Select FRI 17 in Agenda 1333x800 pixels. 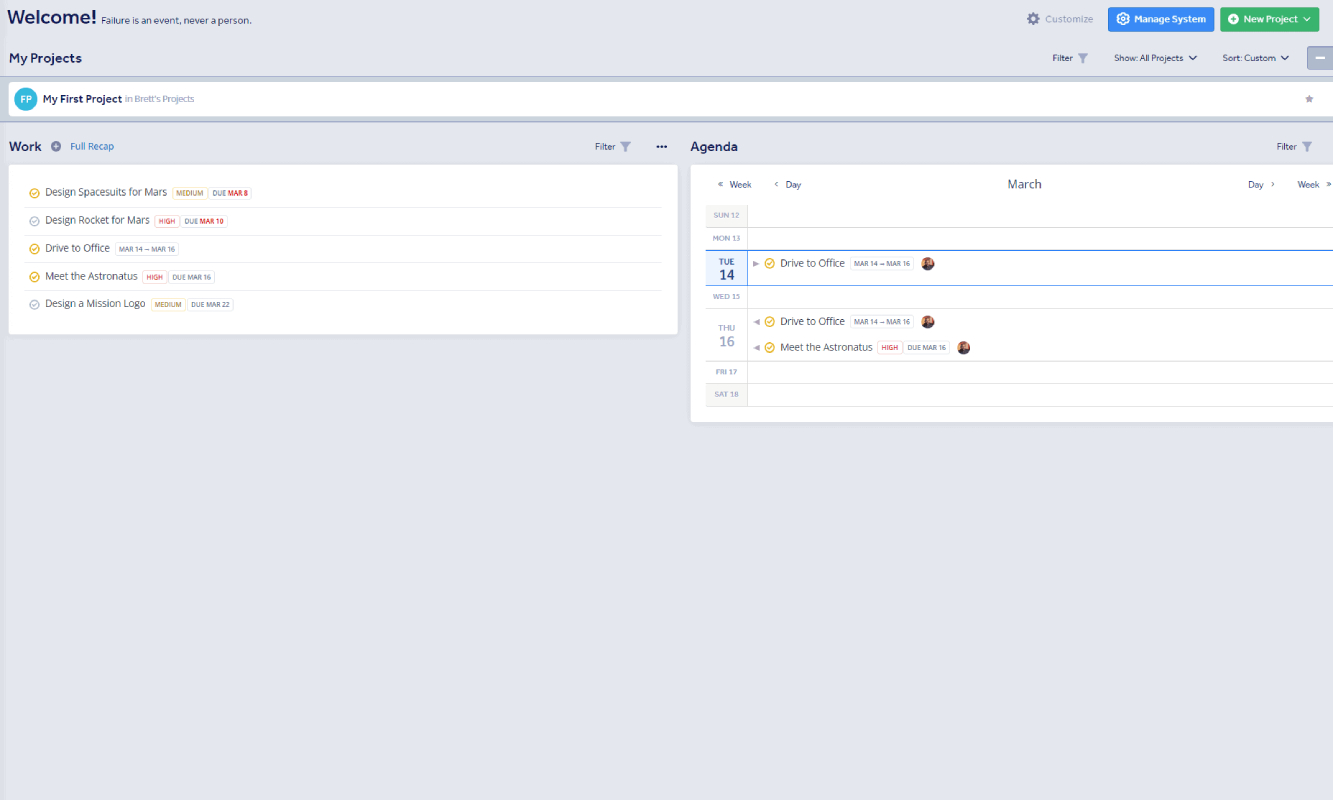726,372
